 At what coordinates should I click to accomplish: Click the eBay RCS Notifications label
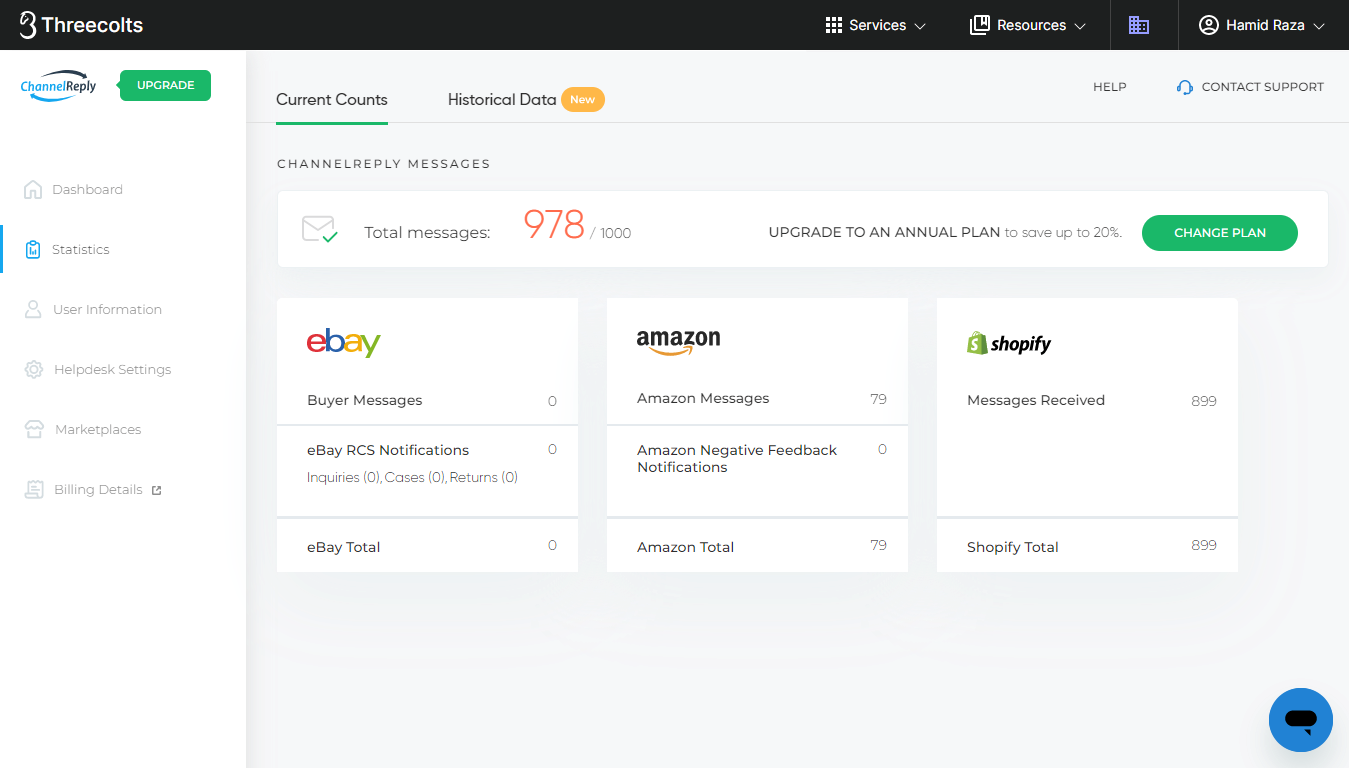388,450
